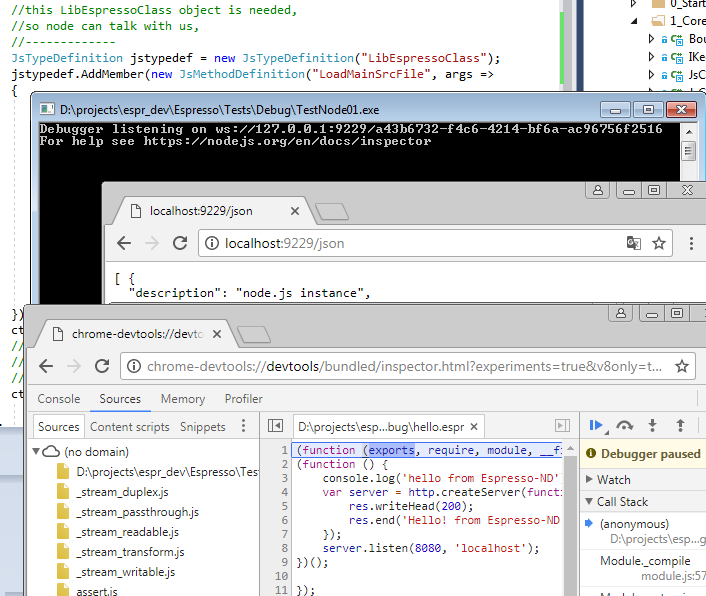706x596 pixels.
Task: Go back in the localhost:9229/json window
Action: [x=124, y=243]
